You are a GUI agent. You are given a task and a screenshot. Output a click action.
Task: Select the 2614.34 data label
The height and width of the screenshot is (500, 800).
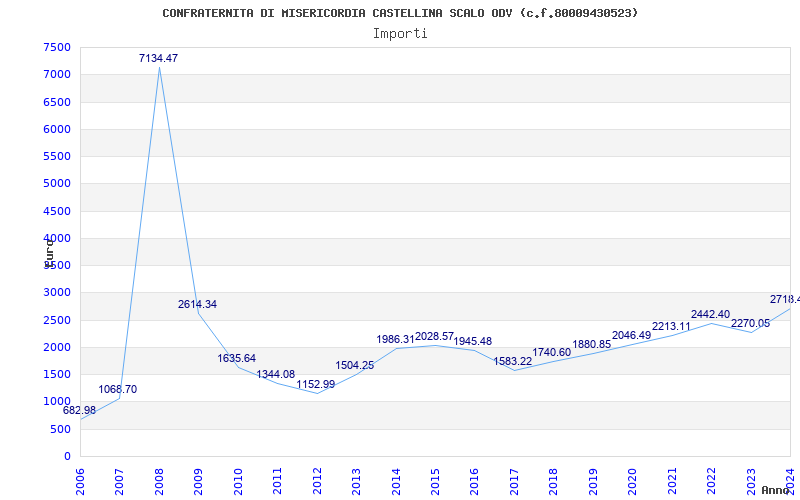click(x=197, y=304)
